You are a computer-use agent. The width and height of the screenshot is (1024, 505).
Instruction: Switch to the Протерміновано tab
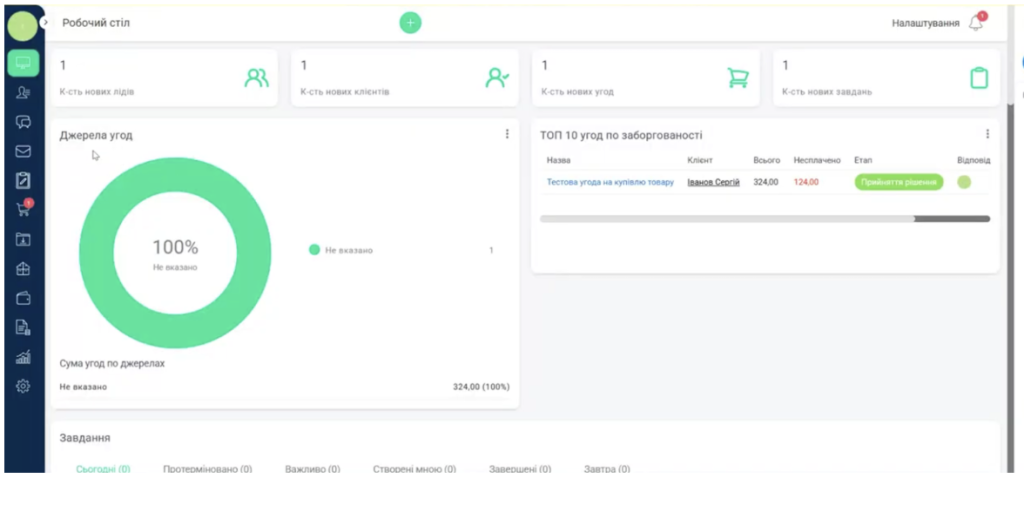coord(207,468)
